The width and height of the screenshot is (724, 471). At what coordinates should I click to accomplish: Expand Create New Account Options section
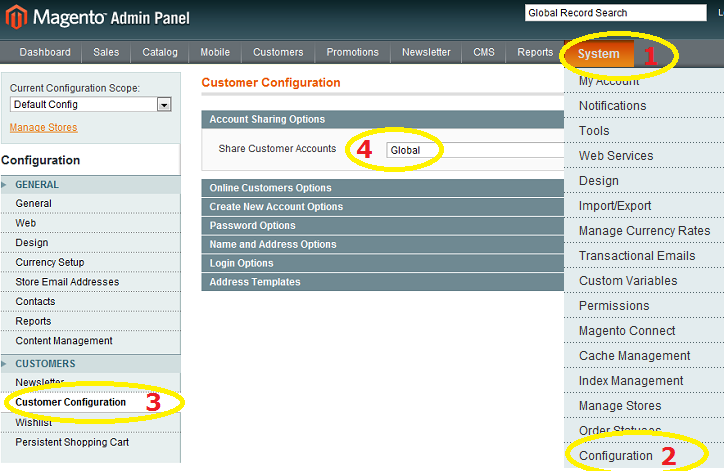point(383,207)
